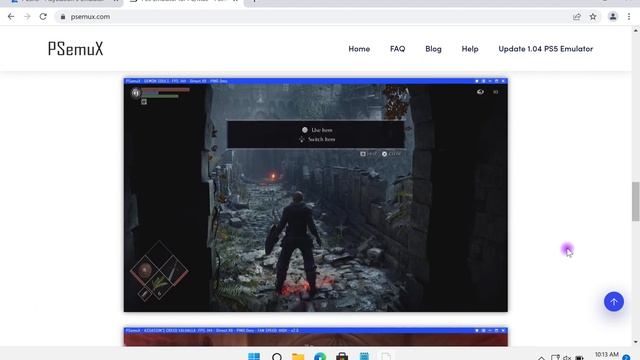Open the Home navigation link
The image size is (640, 360).
pos(359,49)
